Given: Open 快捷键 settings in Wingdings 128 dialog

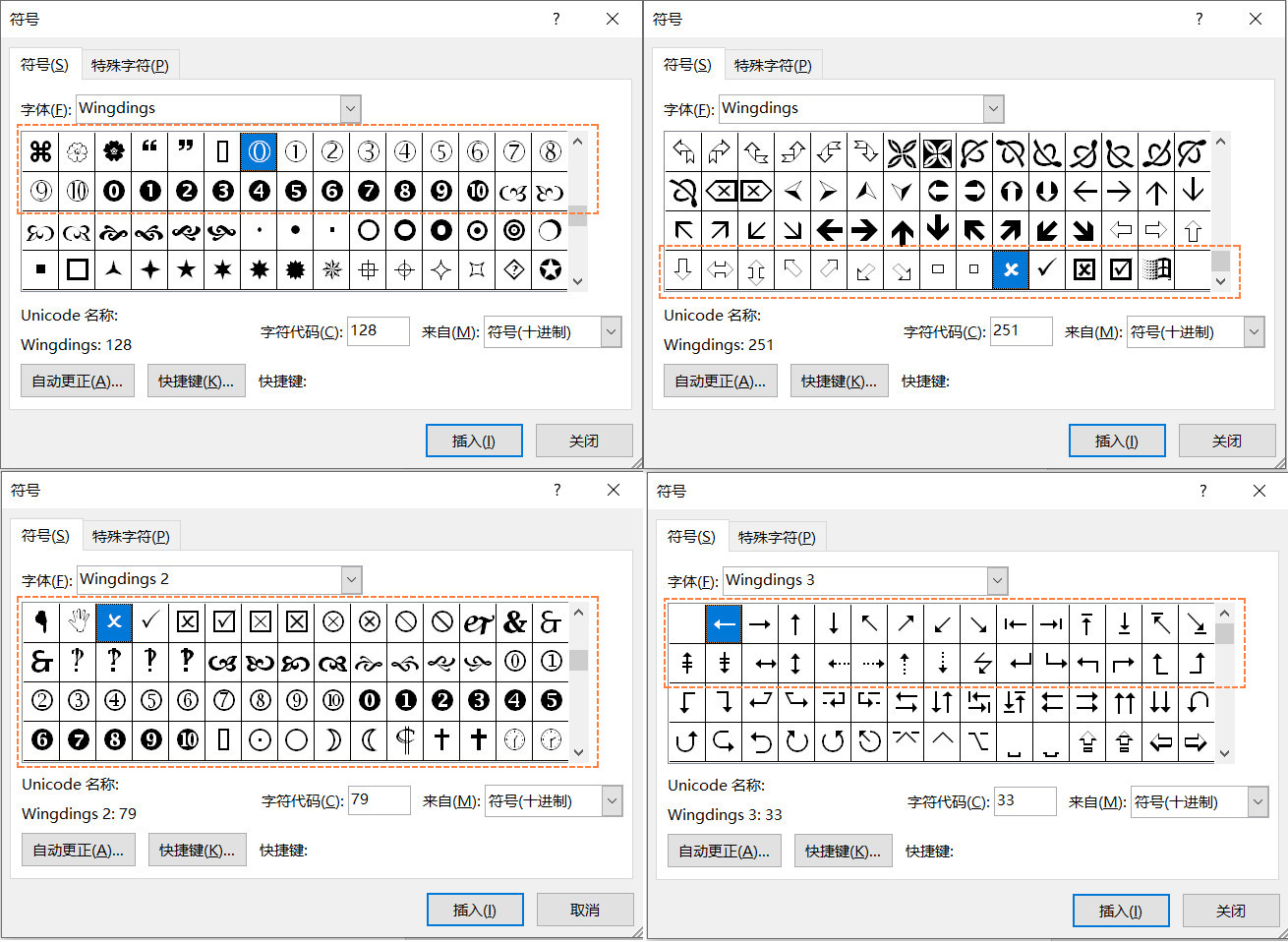Looking at the screenshot, I should point(196,382).
